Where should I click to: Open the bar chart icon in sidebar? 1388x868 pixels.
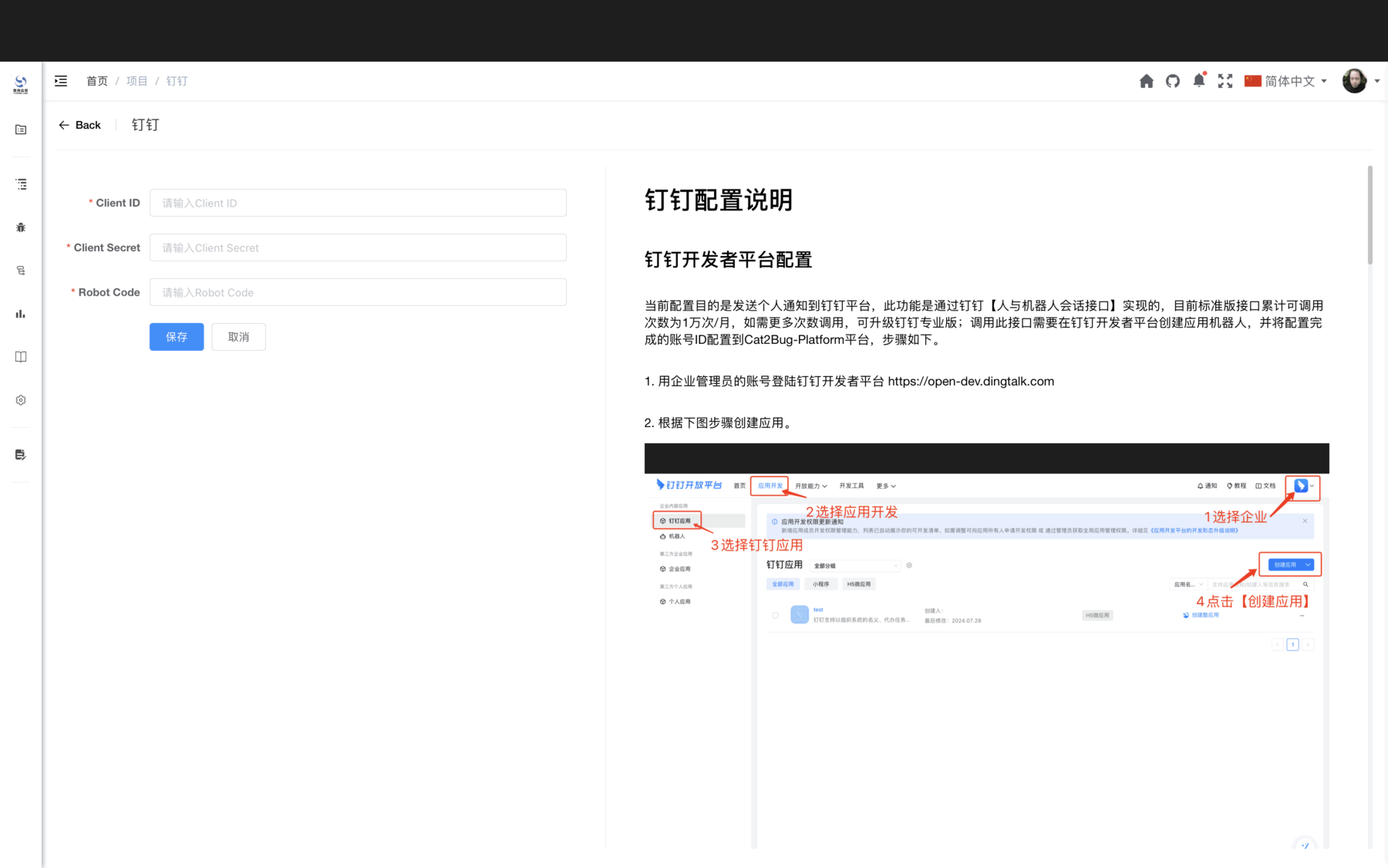coord(21,314)
